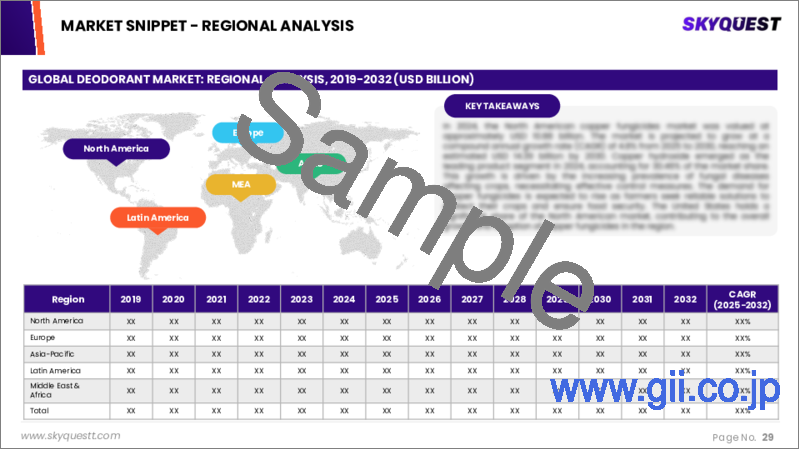800x450 pixels.
Task: Click the CAGR (2025-2032) column header
Action: pos(742,299)
